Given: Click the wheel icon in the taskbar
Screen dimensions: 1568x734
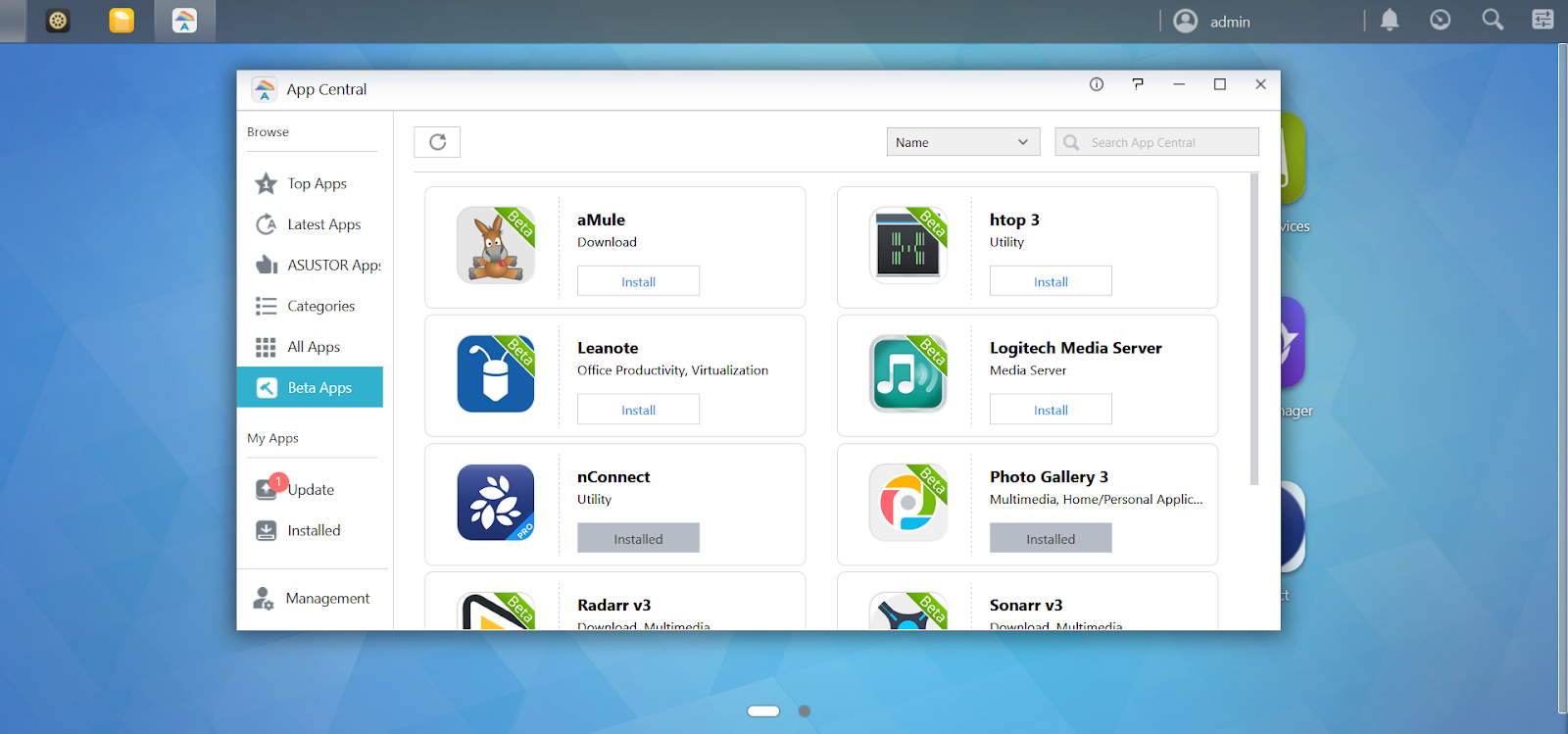Looking at the screenshot, I should [59, 21].
